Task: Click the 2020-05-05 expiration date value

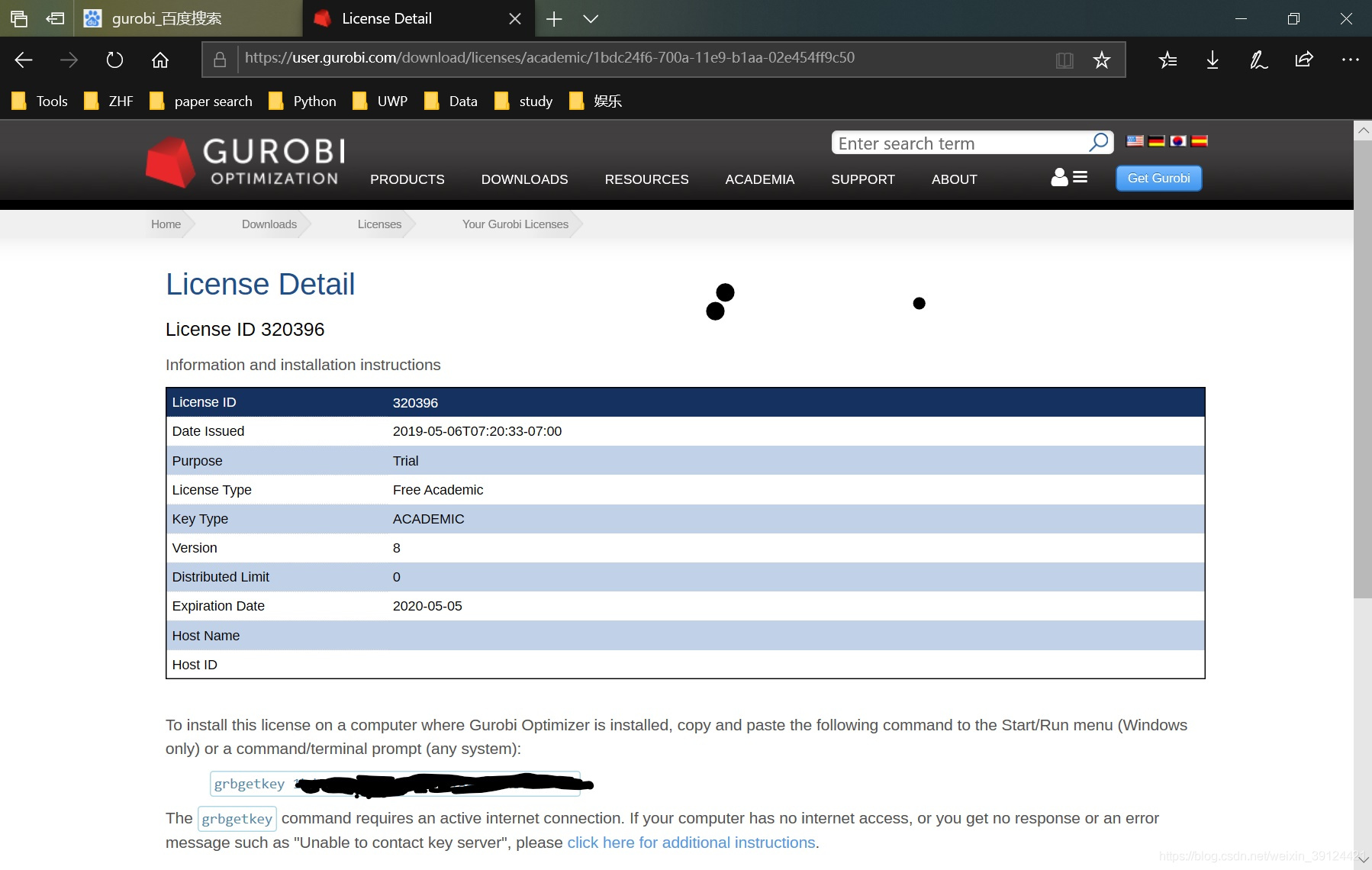Action: [427, 606]
